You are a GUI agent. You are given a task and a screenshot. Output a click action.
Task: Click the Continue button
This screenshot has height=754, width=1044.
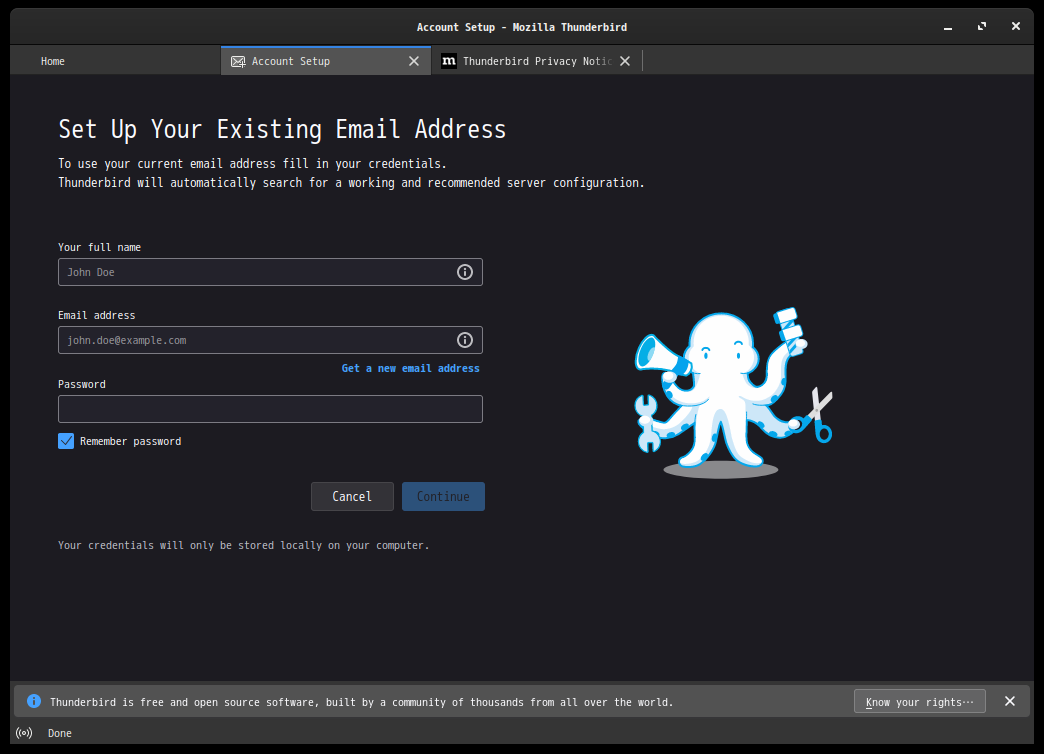pos(443,496)
